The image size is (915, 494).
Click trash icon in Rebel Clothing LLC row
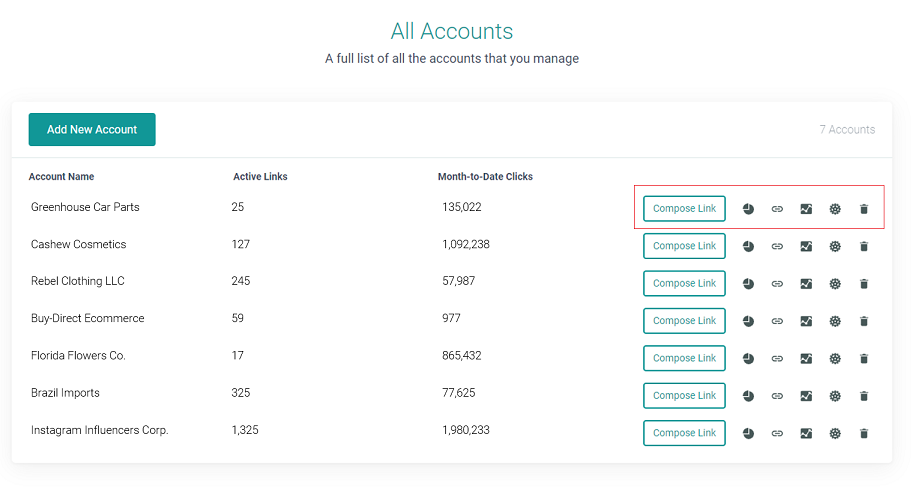click(864, 283)
